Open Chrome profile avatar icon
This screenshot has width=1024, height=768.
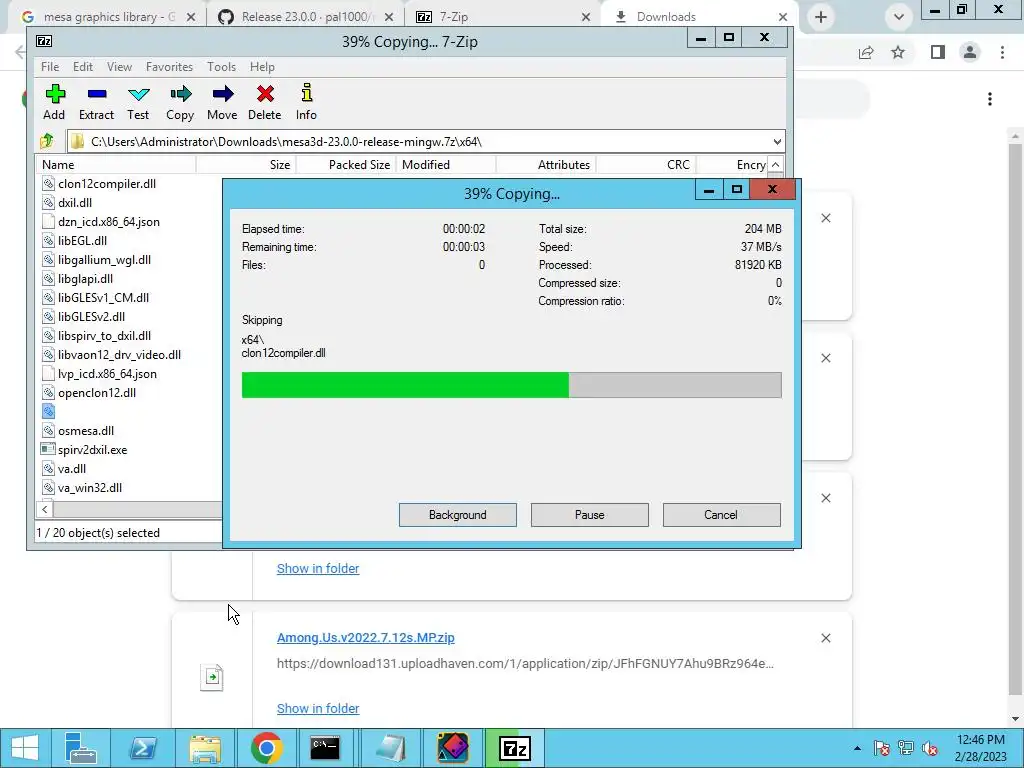pos(970,52)
